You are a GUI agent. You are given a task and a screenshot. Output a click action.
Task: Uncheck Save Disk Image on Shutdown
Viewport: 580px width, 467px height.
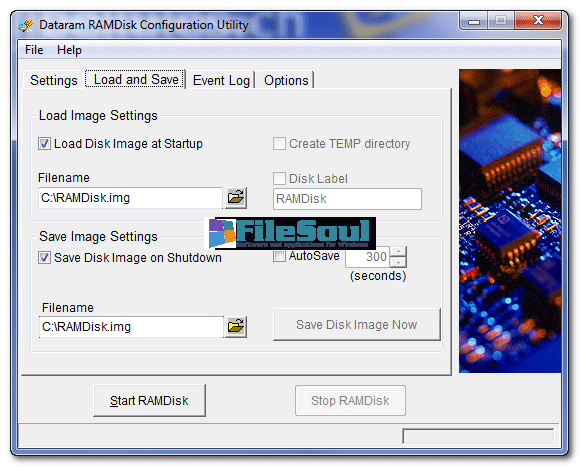pos(44,257)
